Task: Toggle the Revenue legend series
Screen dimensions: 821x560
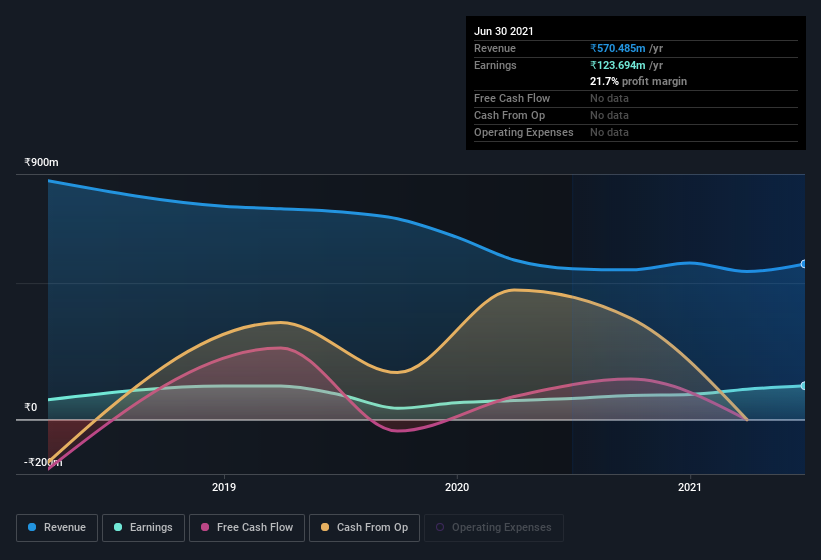Action: (57, 528)
